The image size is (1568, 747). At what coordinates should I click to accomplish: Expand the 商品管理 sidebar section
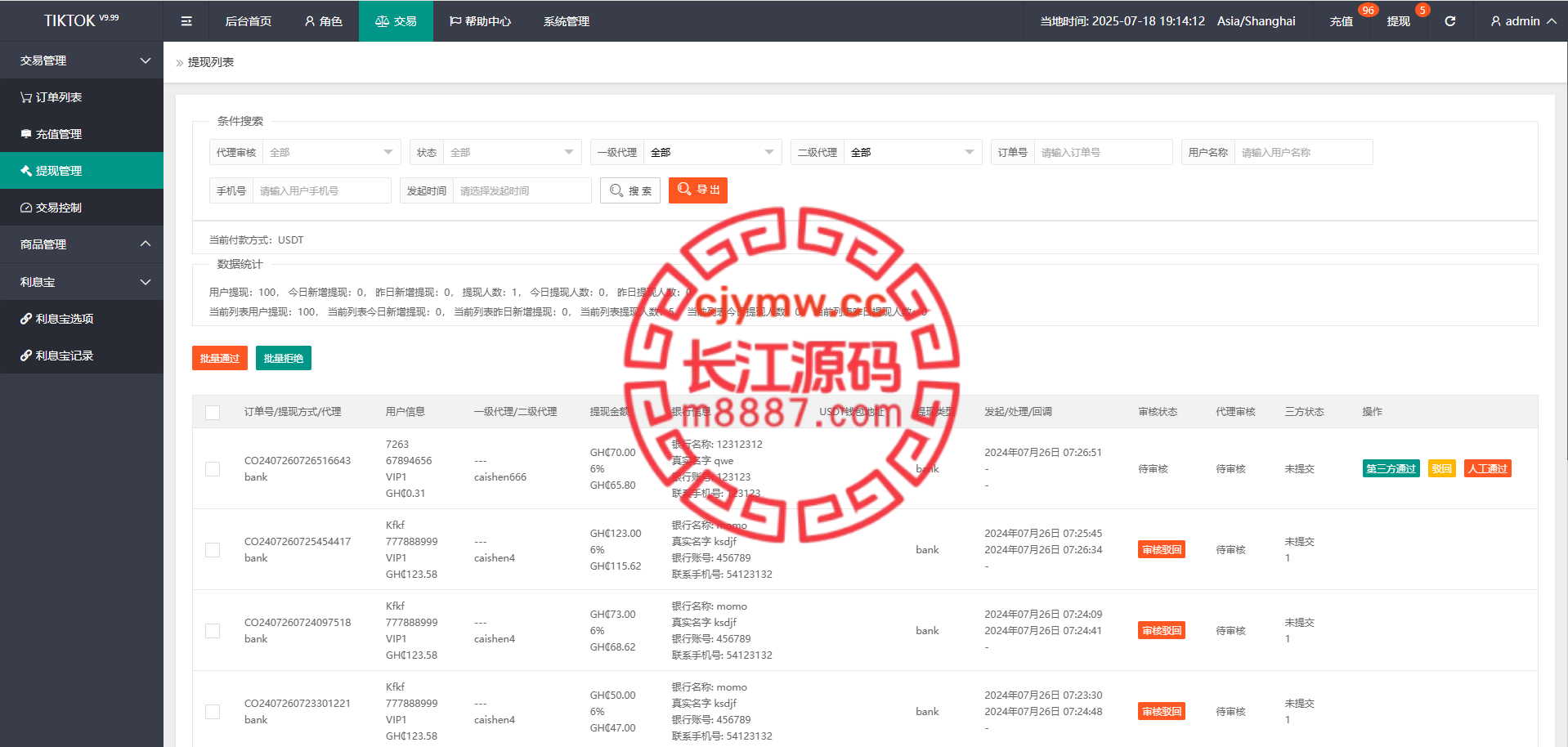(82, 244)
